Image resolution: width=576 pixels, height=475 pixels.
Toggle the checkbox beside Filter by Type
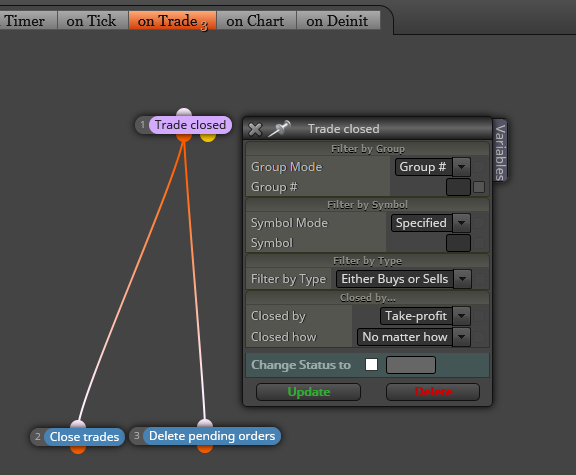pyautogui.click(x=479, y=279)
